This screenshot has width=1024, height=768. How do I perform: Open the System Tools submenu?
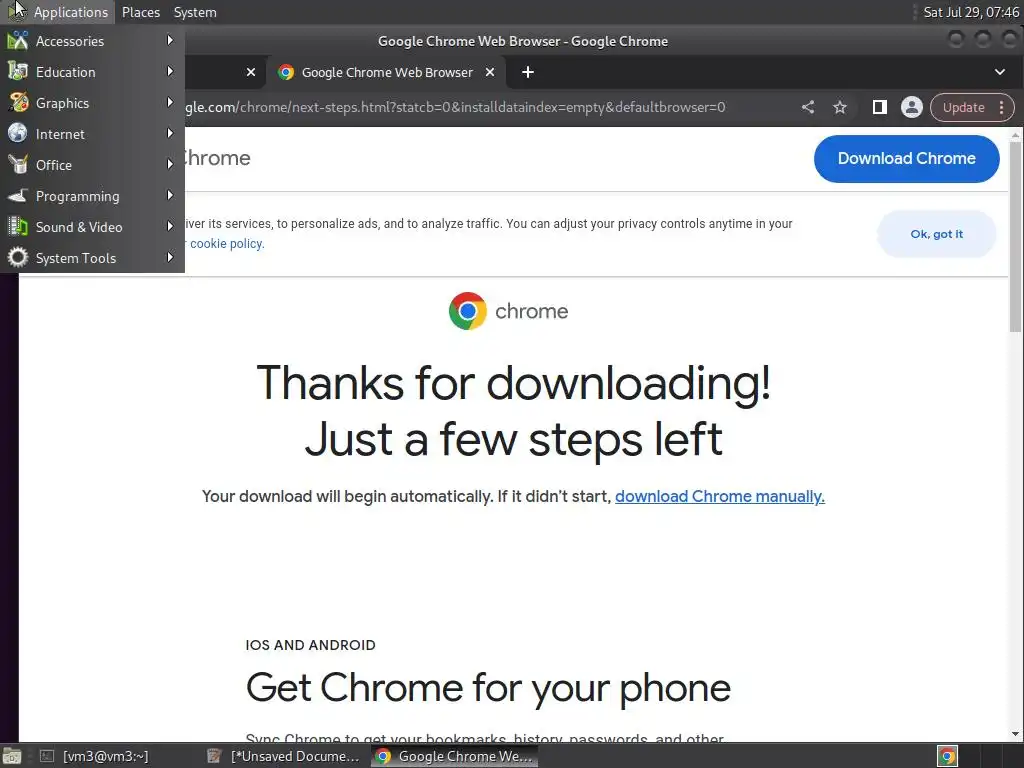[92, 258]
